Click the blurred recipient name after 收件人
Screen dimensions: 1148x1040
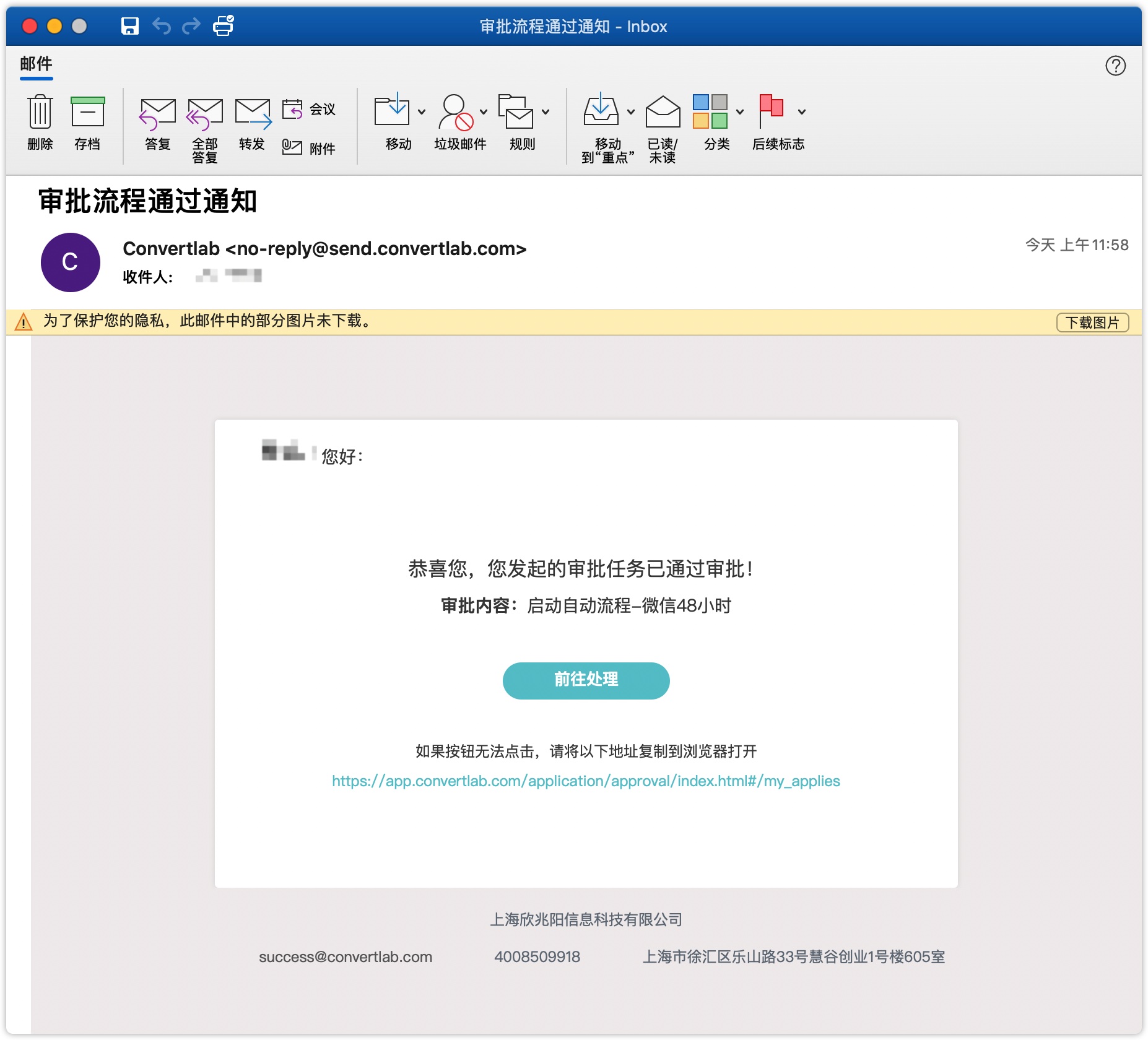point(228,275)
